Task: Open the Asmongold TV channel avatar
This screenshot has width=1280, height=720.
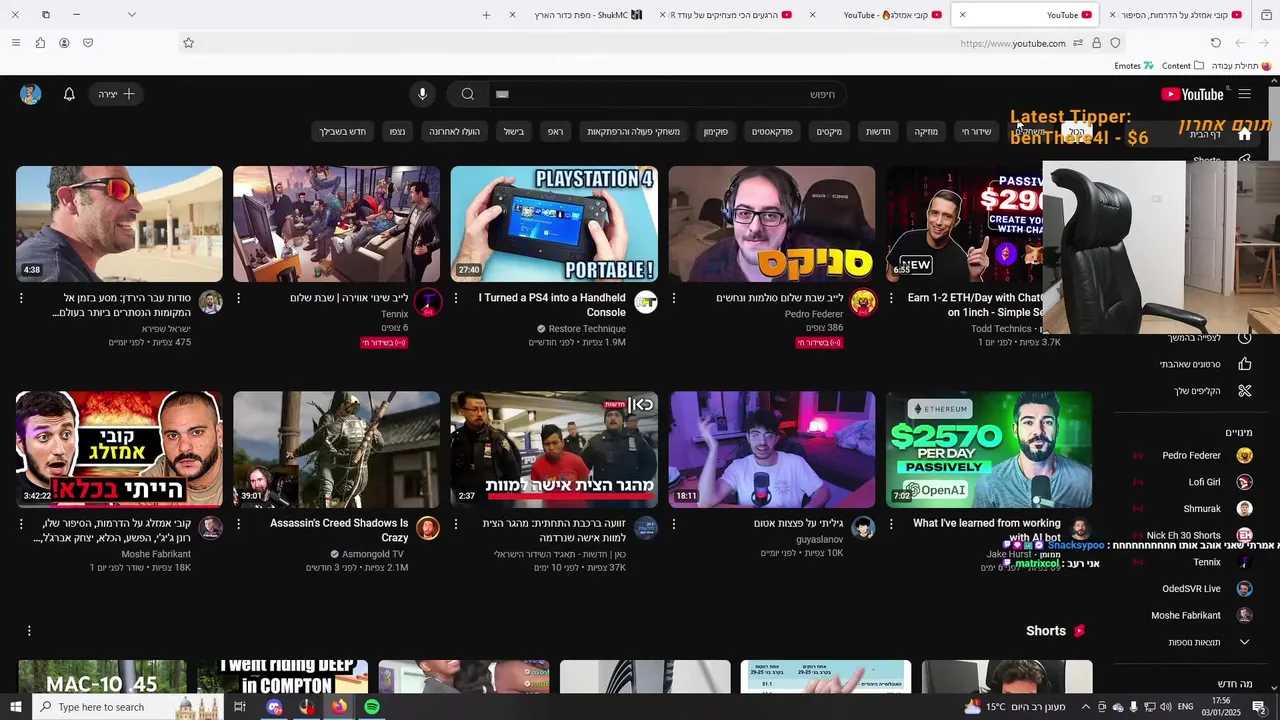Action: [x=428, y=528]
